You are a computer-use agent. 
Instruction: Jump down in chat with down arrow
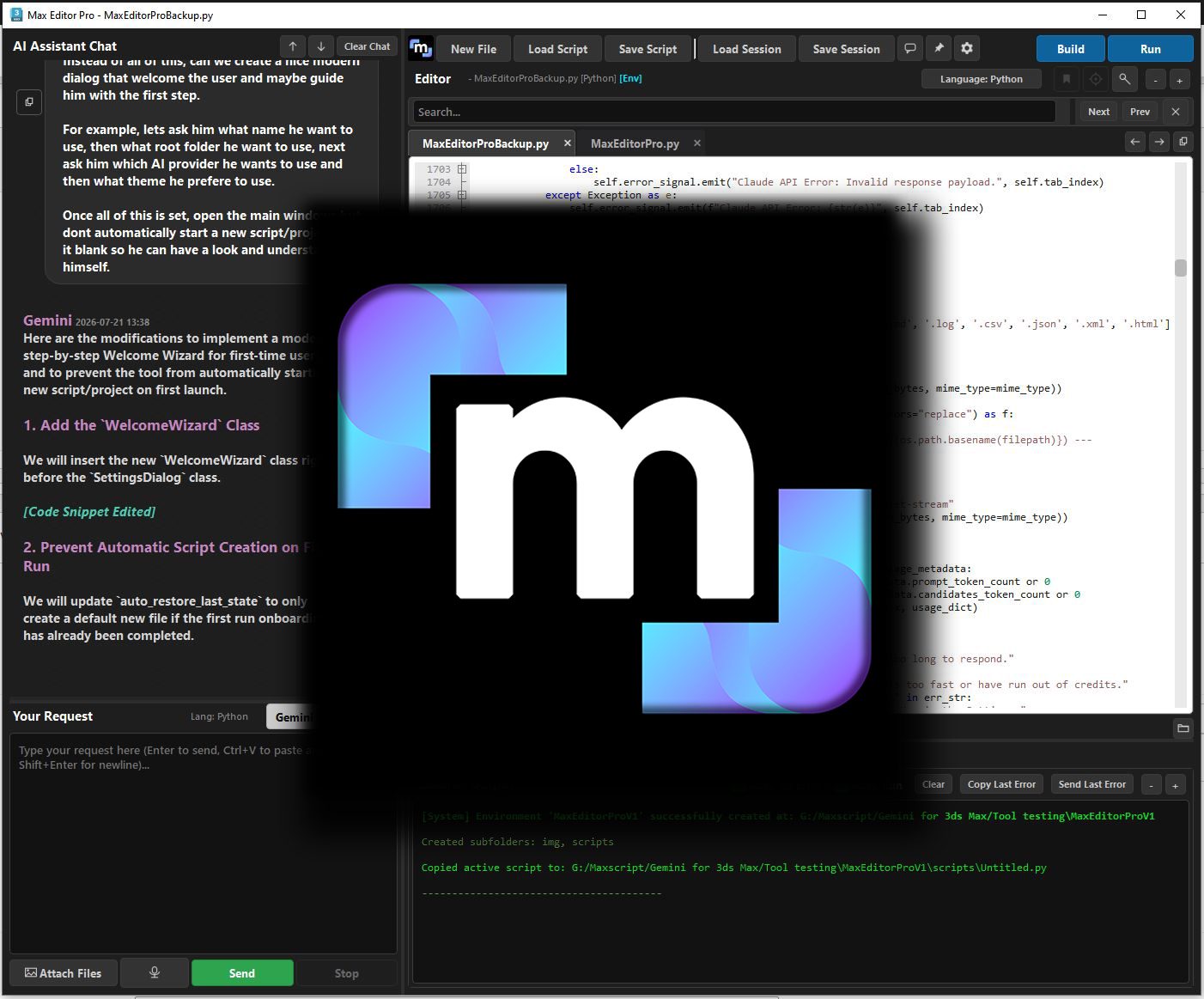pyautogui.click(x=320, y=46)
